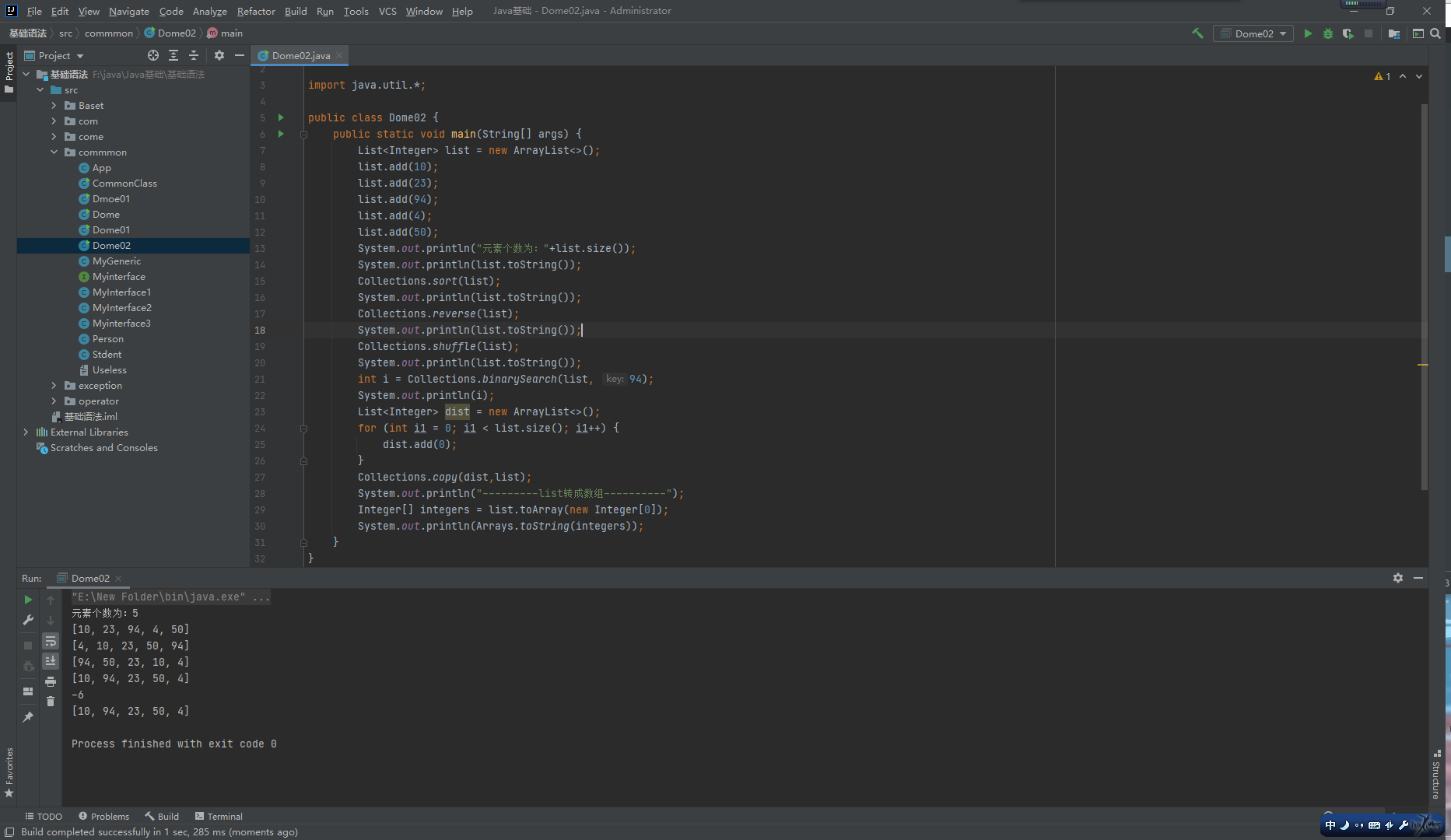
Task: Select the MyGeneric class in the project tree
Action: coord(117,261)
